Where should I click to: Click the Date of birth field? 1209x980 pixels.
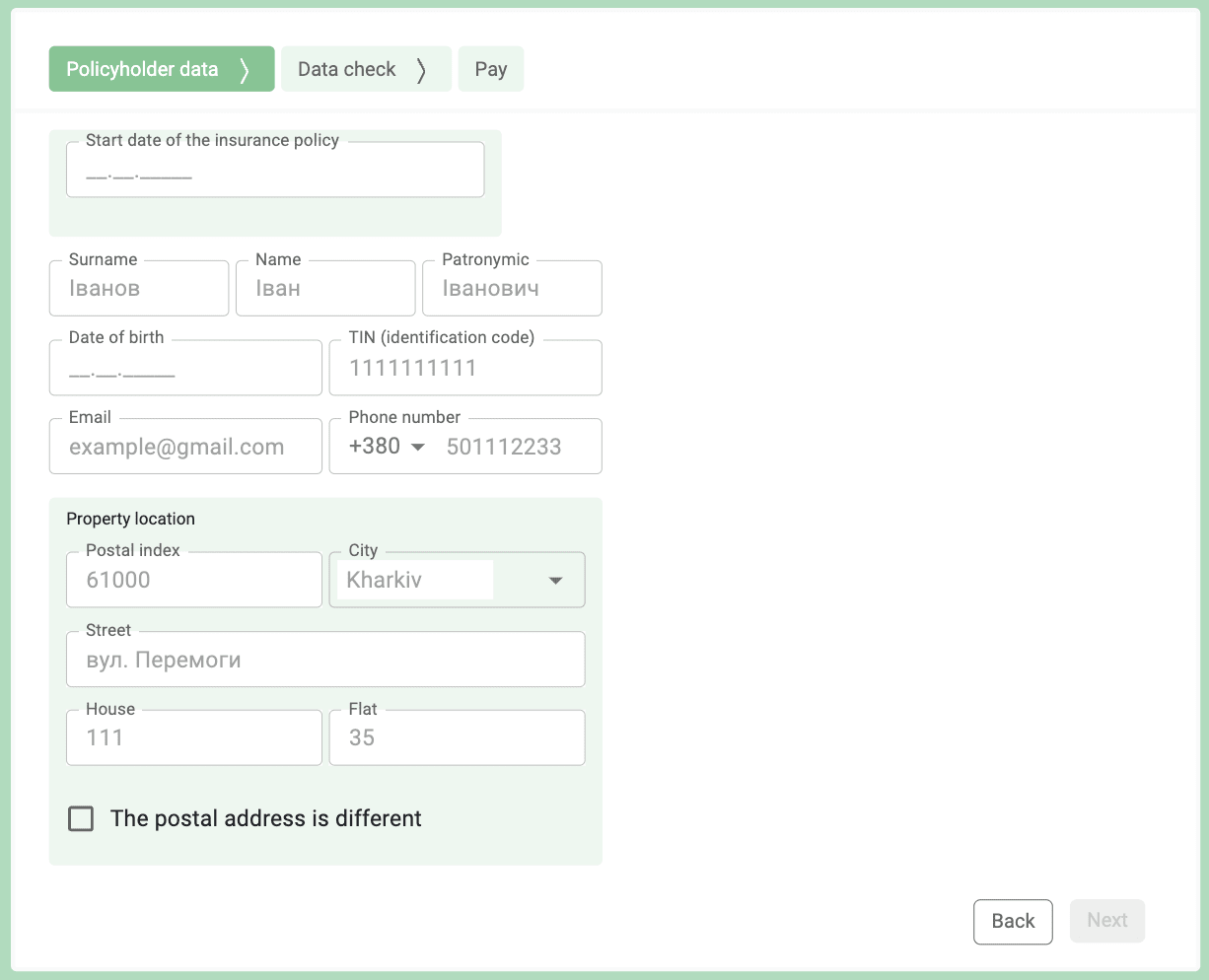(x=184, y=367)
